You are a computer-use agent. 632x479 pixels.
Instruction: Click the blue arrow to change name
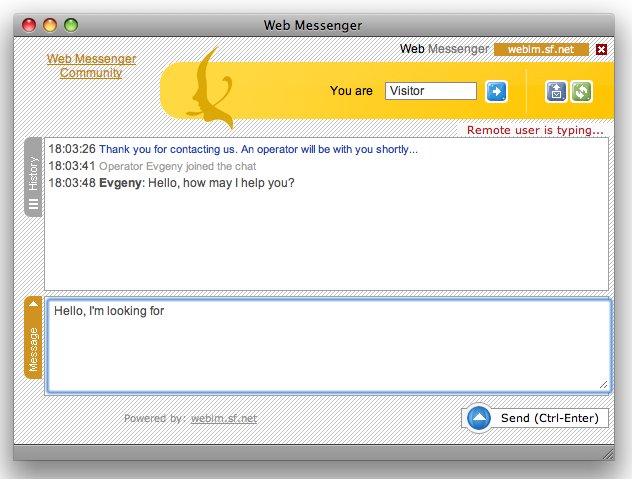pos(496,91)
